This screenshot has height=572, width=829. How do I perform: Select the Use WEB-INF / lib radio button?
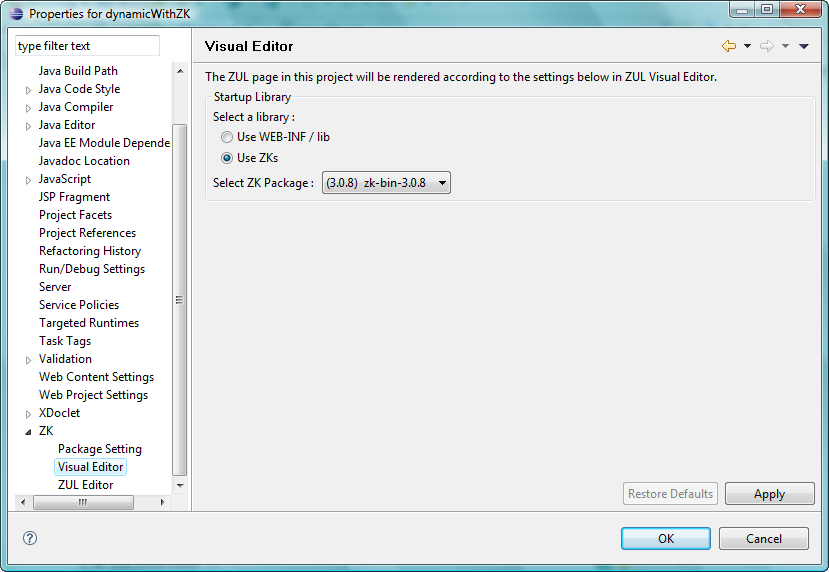pos(227,137)
